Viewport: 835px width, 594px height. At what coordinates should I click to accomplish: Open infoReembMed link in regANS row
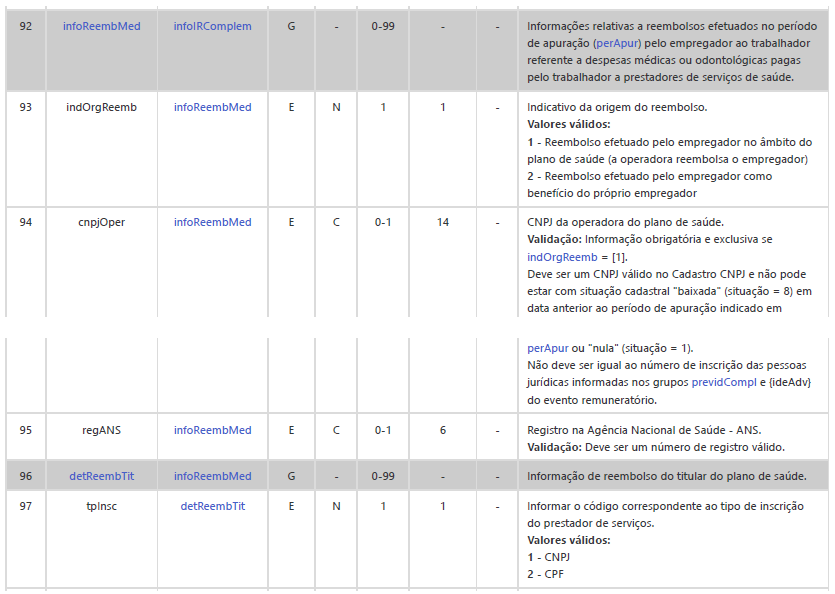tap(212, 430)
